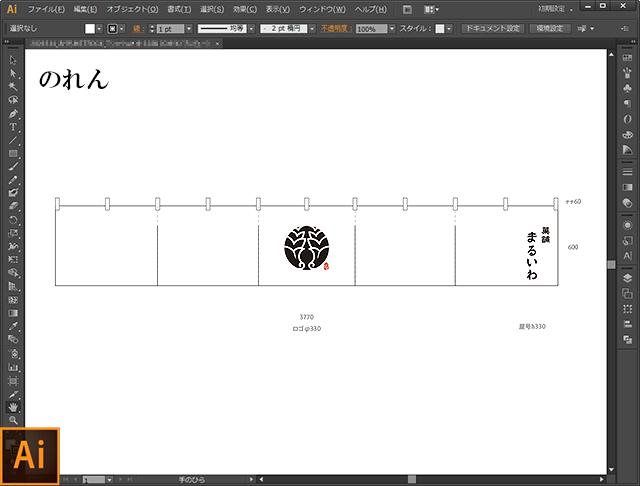Open the 編集 menu
The height and width of the screenshot is (486, 640).
coord(85,9)
